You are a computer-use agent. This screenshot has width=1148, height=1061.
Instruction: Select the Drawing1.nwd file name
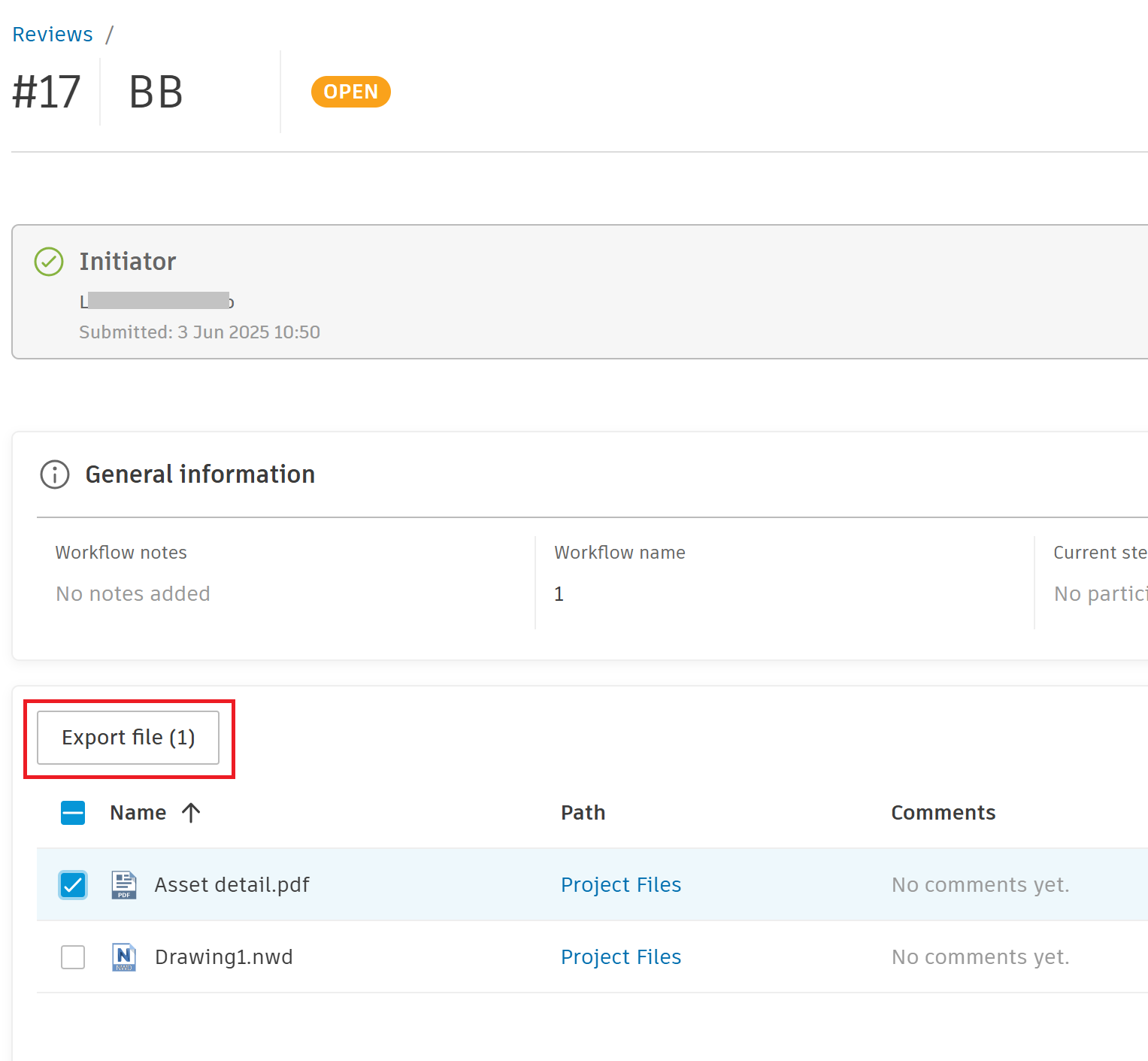pyautogui.click(x=224, y=957)
